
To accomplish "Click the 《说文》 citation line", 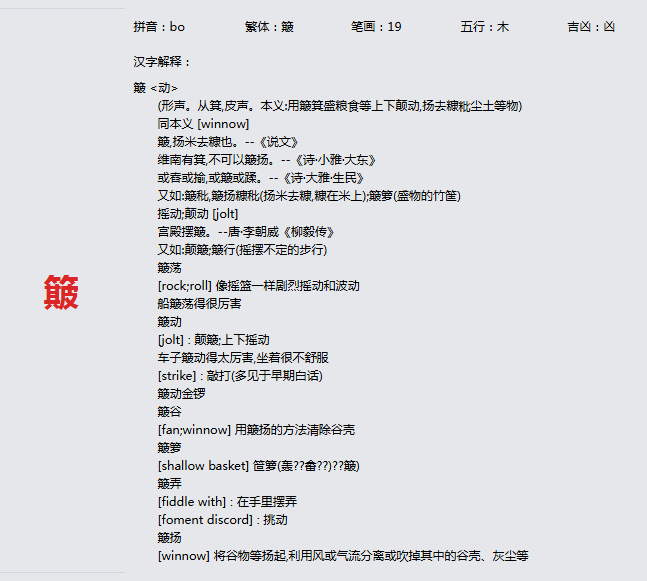I will (228, 142).
